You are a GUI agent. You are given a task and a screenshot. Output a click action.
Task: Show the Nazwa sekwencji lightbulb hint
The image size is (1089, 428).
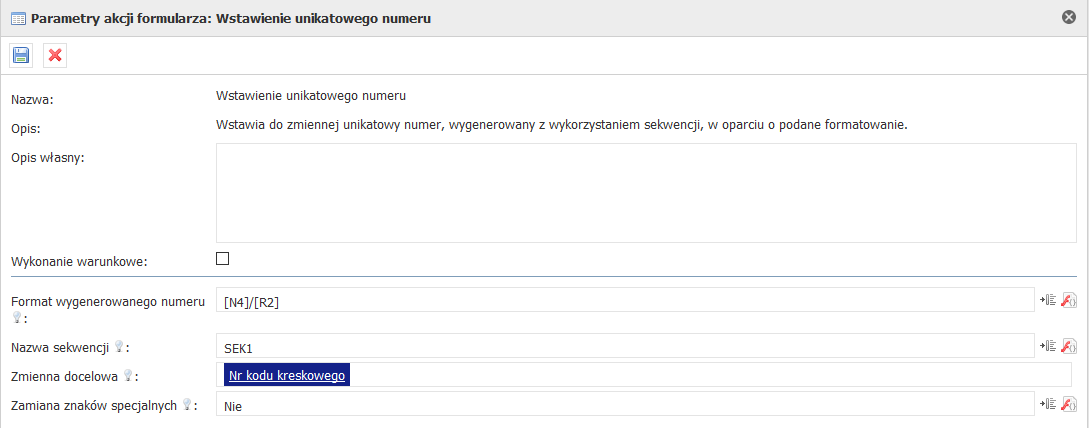119,346
